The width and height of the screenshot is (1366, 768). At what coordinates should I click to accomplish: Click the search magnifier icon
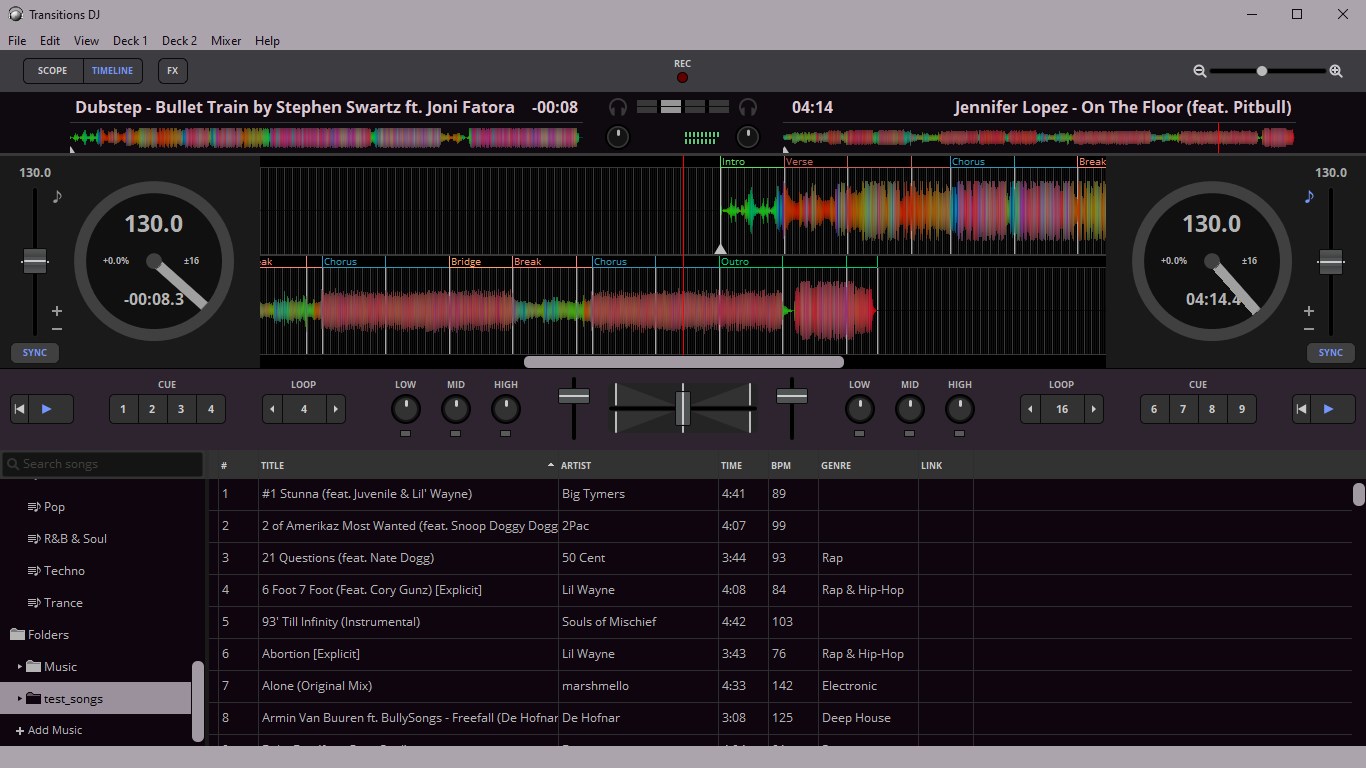tap(11, 463)
